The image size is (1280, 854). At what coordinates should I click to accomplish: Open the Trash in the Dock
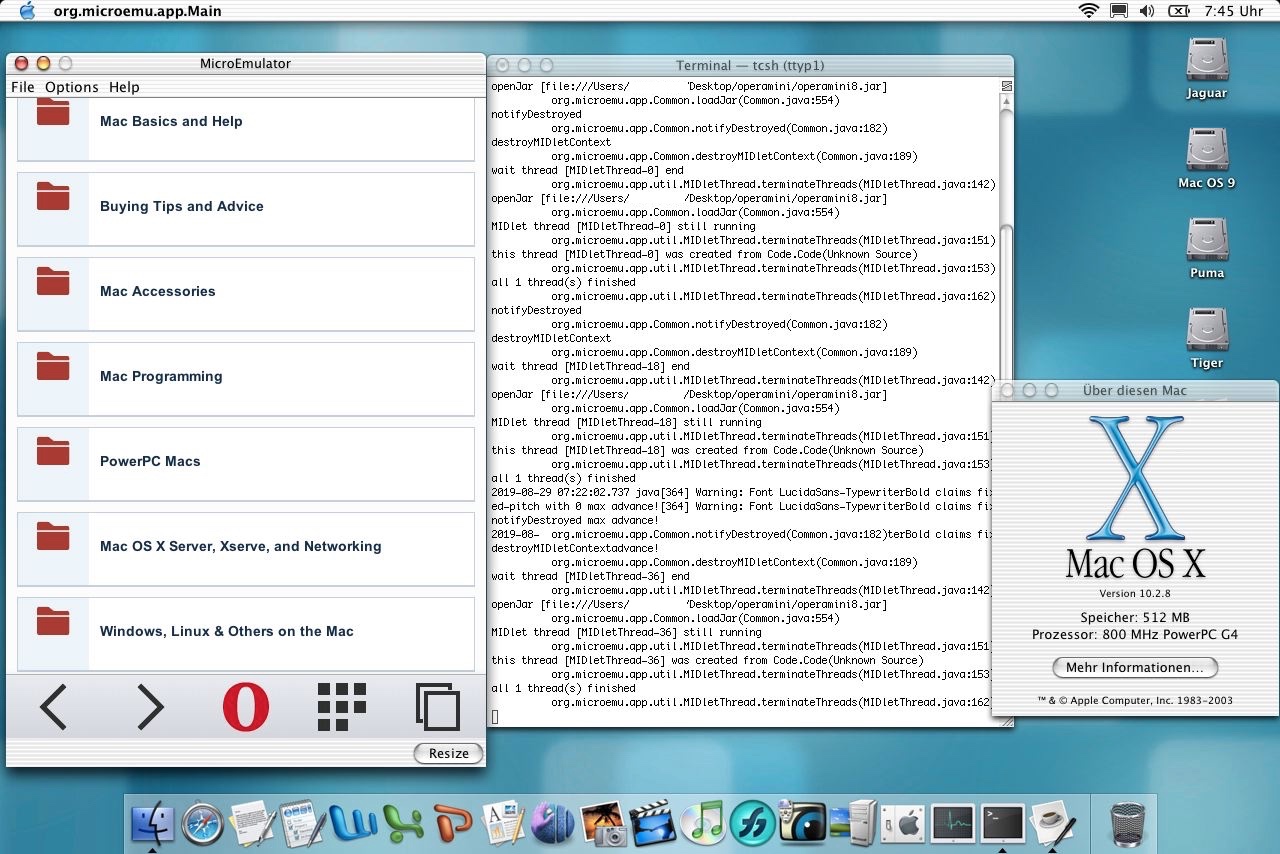tap(1128, 824)
